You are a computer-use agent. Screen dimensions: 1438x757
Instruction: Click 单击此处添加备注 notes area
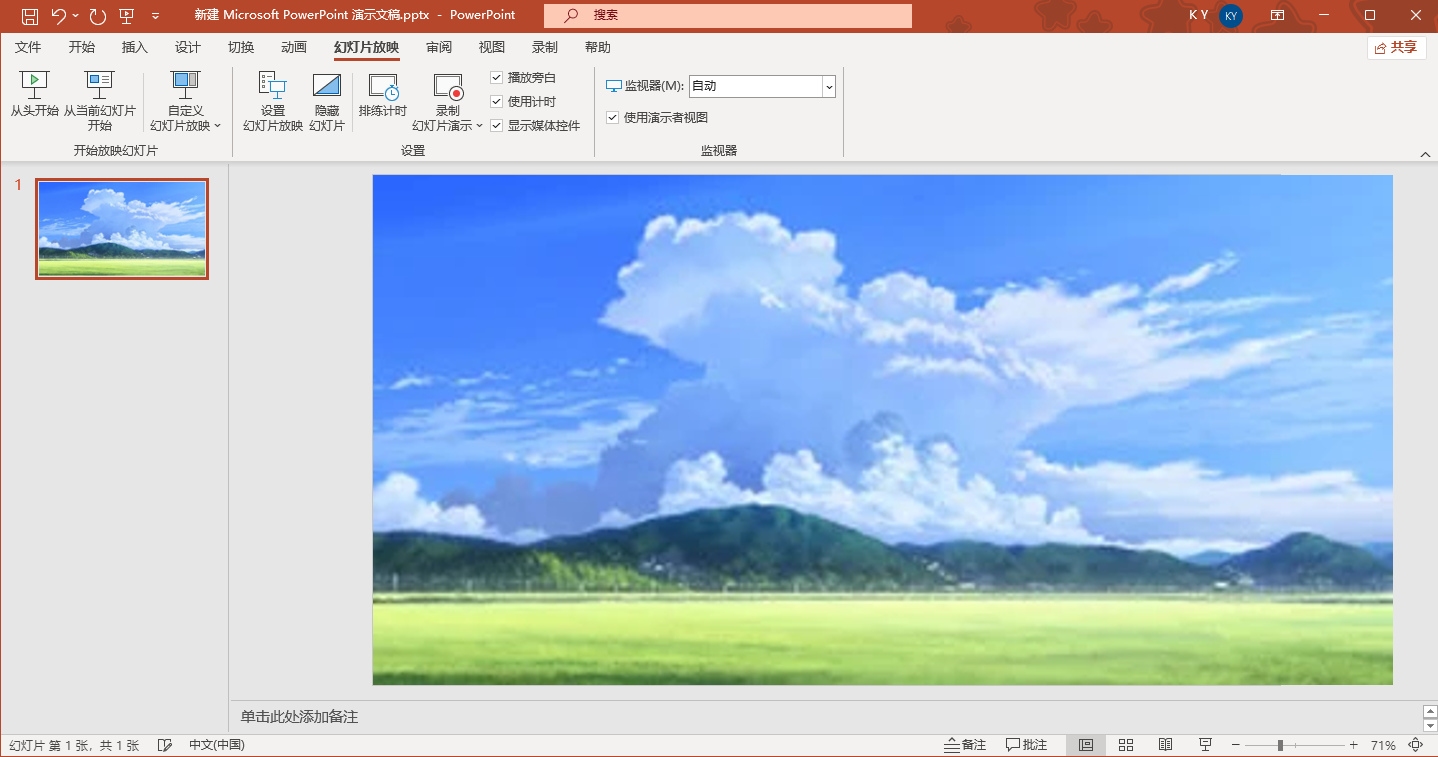pyautogui.click(x=299, y=717)
